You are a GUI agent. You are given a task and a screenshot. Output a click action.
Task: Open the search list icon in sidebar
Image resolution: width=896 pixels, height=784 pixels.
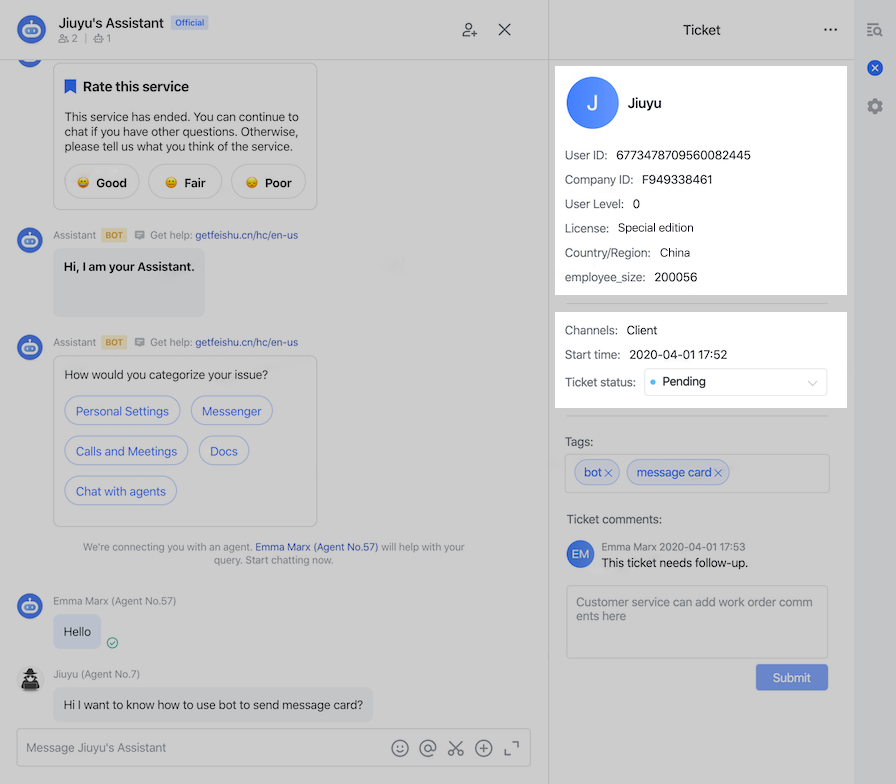[875, 30]
